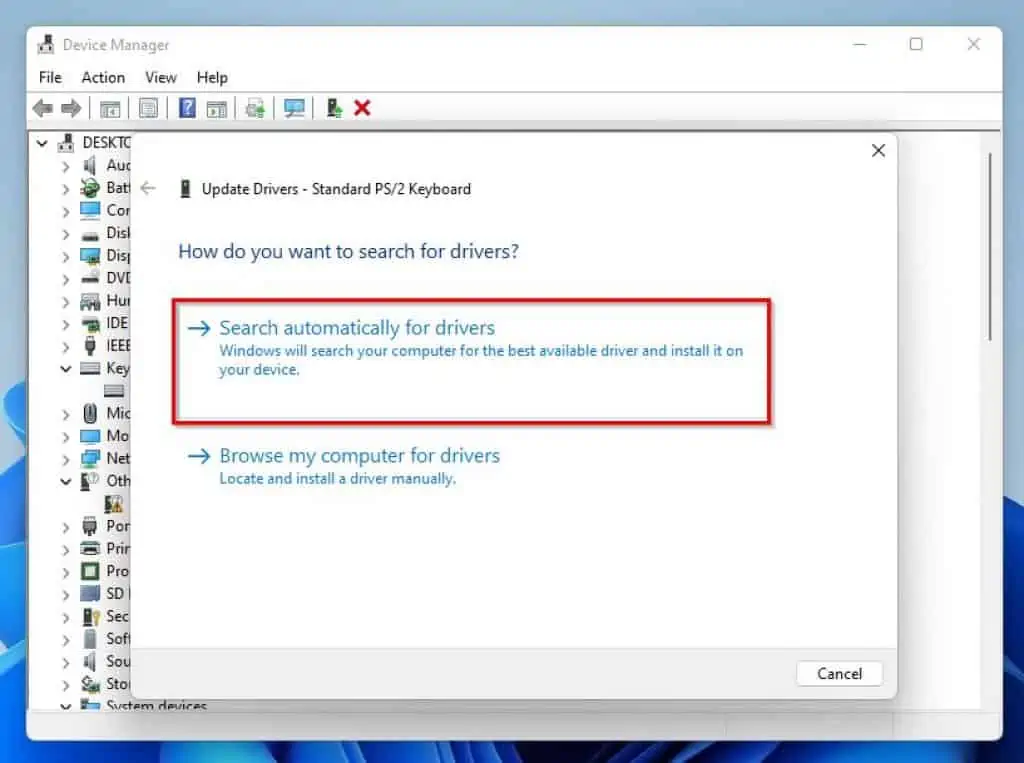1024x763 pixels.
Task: Select the IEEE connector icon in tree
Action: [x=90, y=346]
